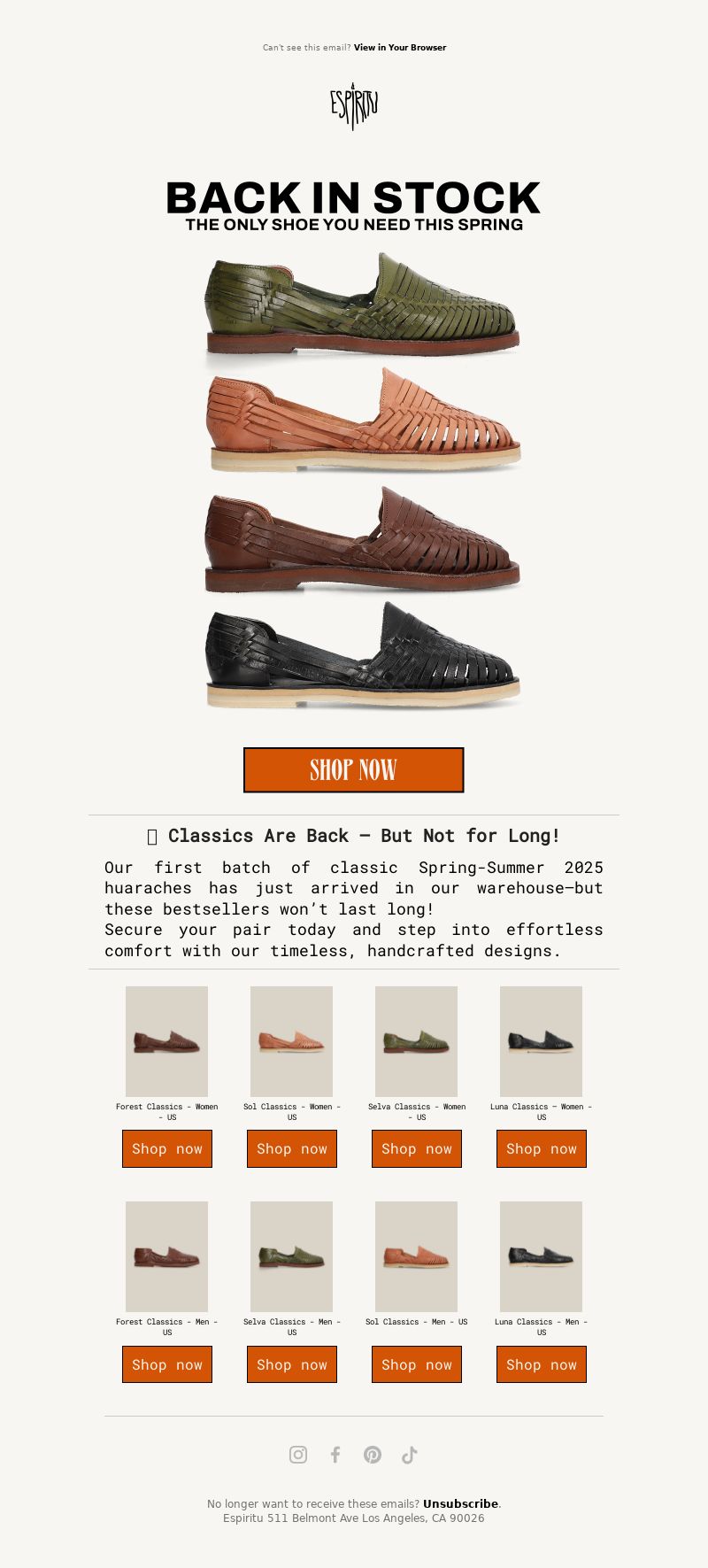Click the Espiritu logo at top
Viewport: 708px width, 1568px height.
(354, 105)
